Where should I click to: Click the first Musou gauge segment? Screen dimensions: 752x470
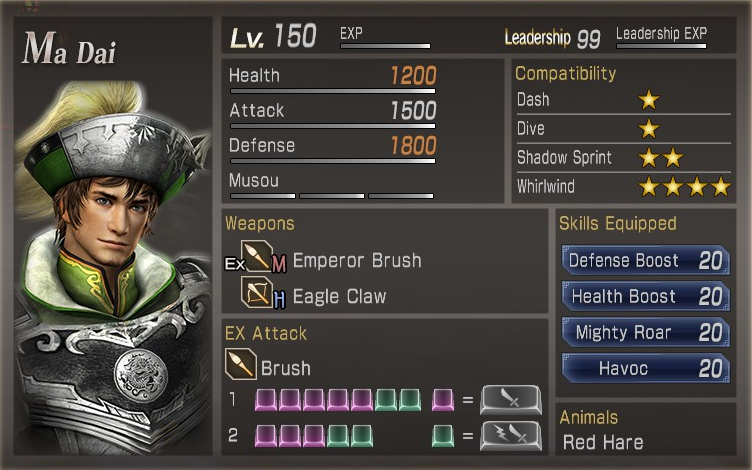coord(263,196)
